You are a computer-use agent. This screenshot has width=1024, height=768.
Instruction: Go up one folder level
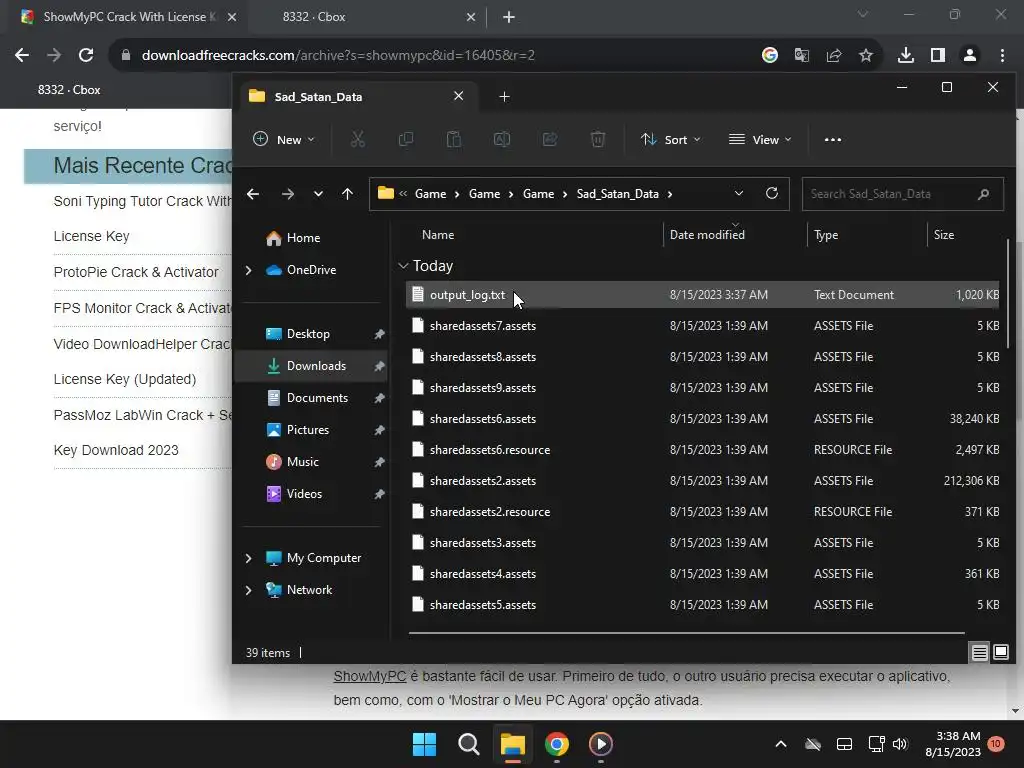347,194
